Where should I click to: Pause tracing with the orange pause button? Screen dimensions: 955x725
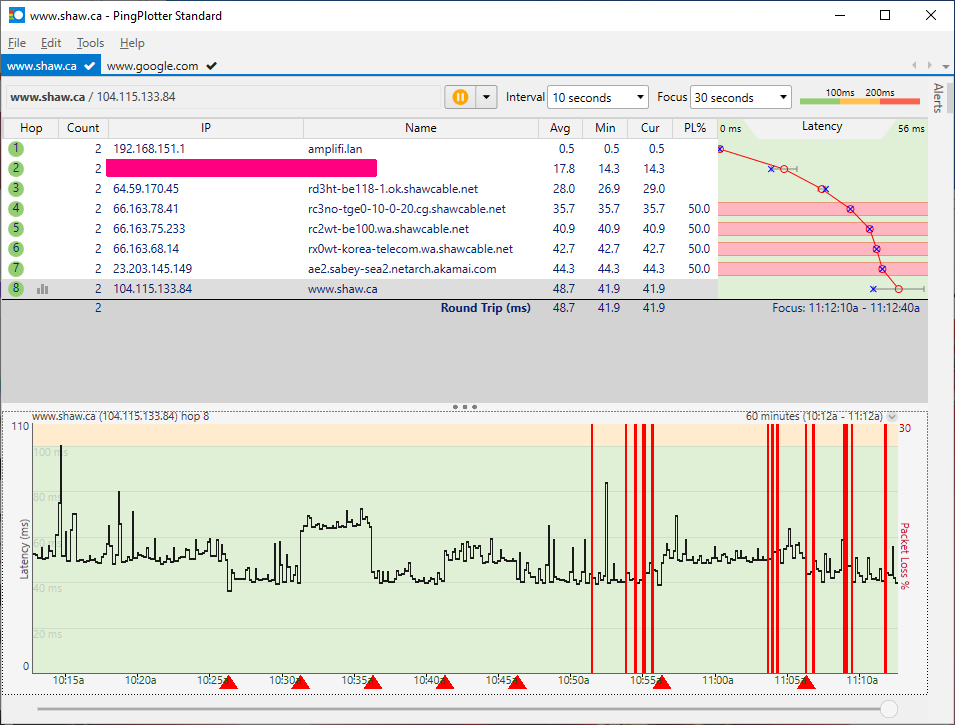[x=460, y=97]
